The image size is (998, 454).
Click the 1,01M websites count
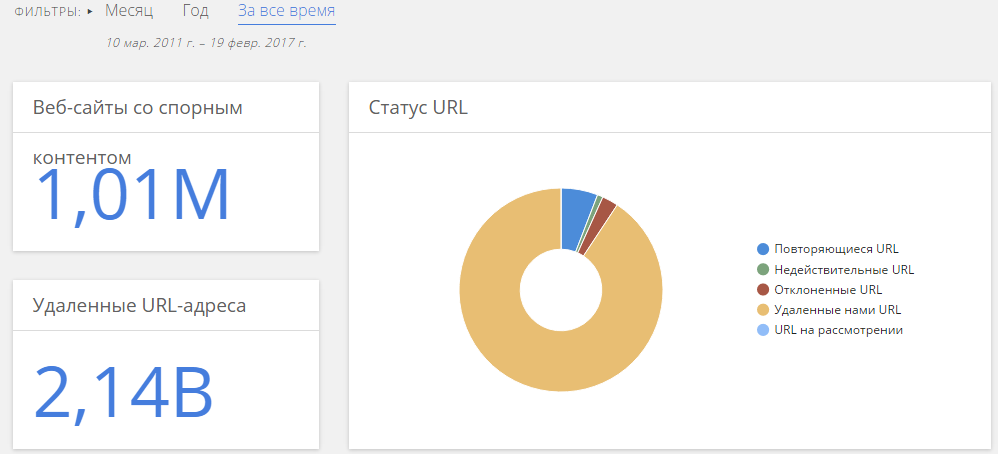coord(131,196)
